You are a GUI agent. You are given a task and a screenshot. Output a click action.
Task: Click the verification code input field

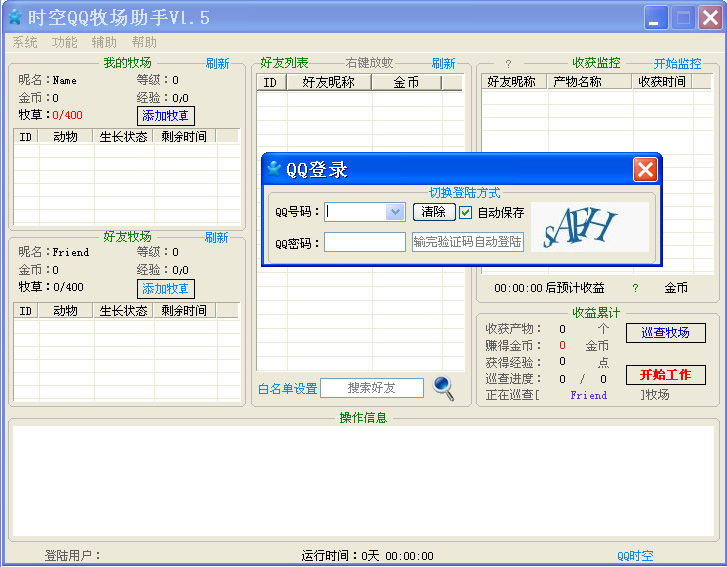[468, 242]
